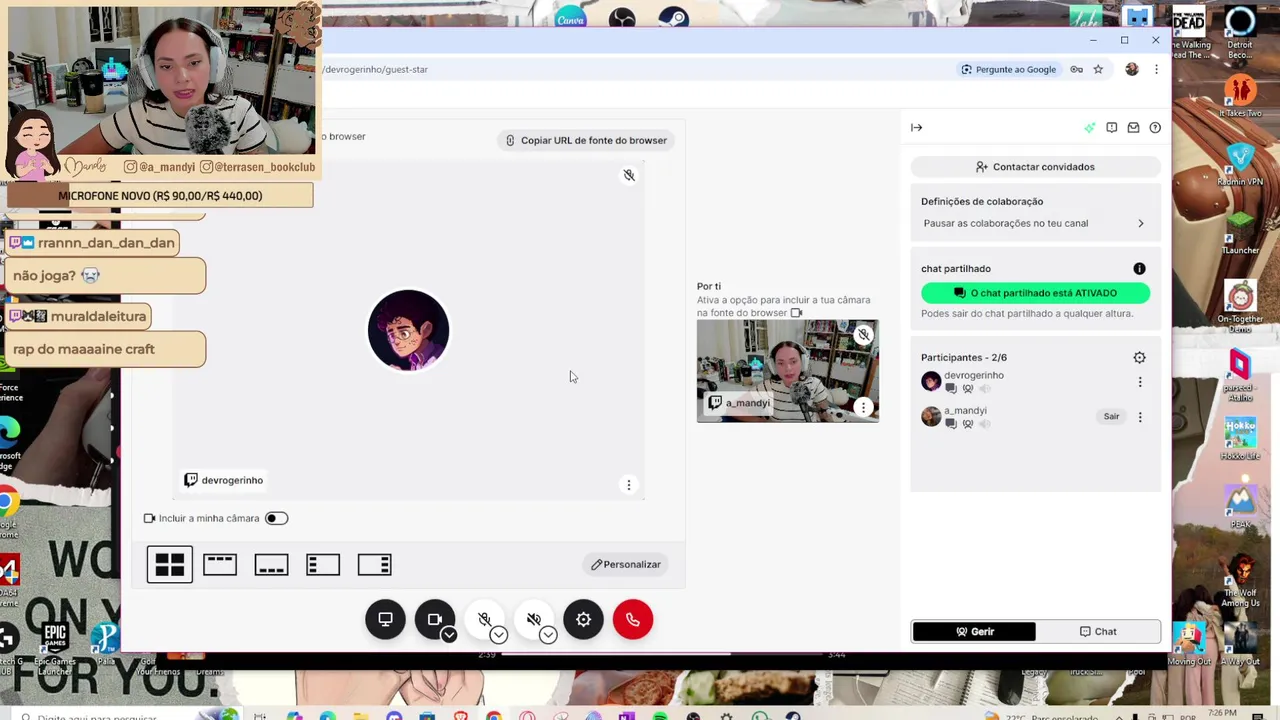This screenshot has height=720, width=1280.
Task: Click the Sair button next to a_mandyi
Action: 1111,416
